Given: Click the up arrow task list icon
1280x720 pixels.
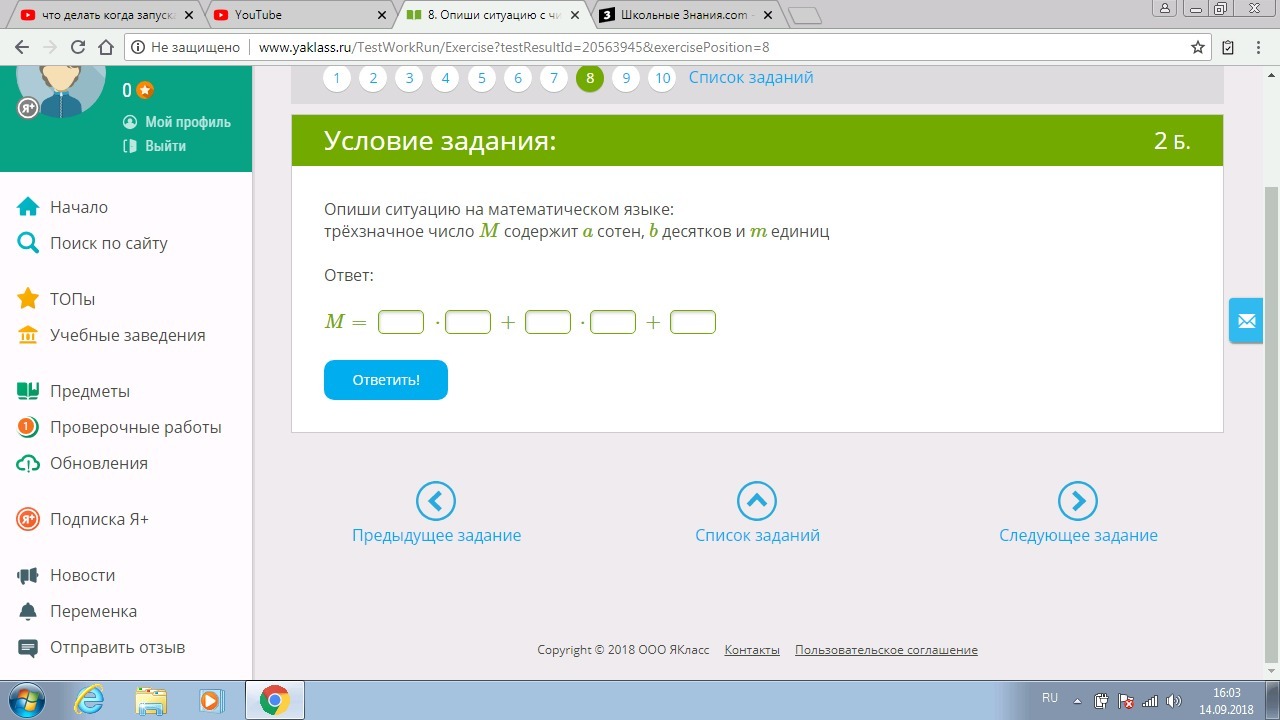Looking at the screenshot, I should [757, 501].
